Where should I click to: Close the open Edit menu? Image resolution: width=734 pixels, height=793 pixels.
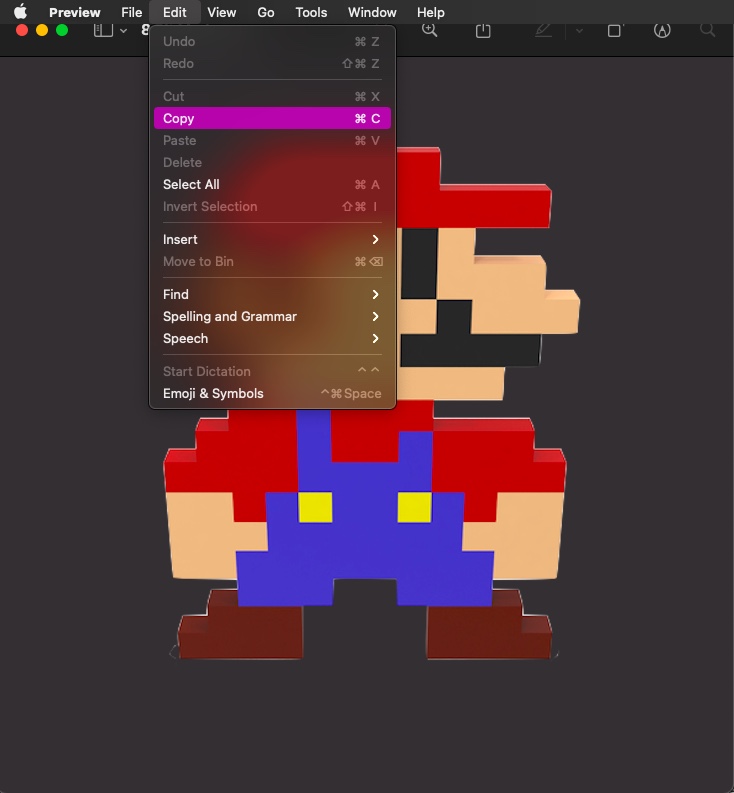coord(175,12)
